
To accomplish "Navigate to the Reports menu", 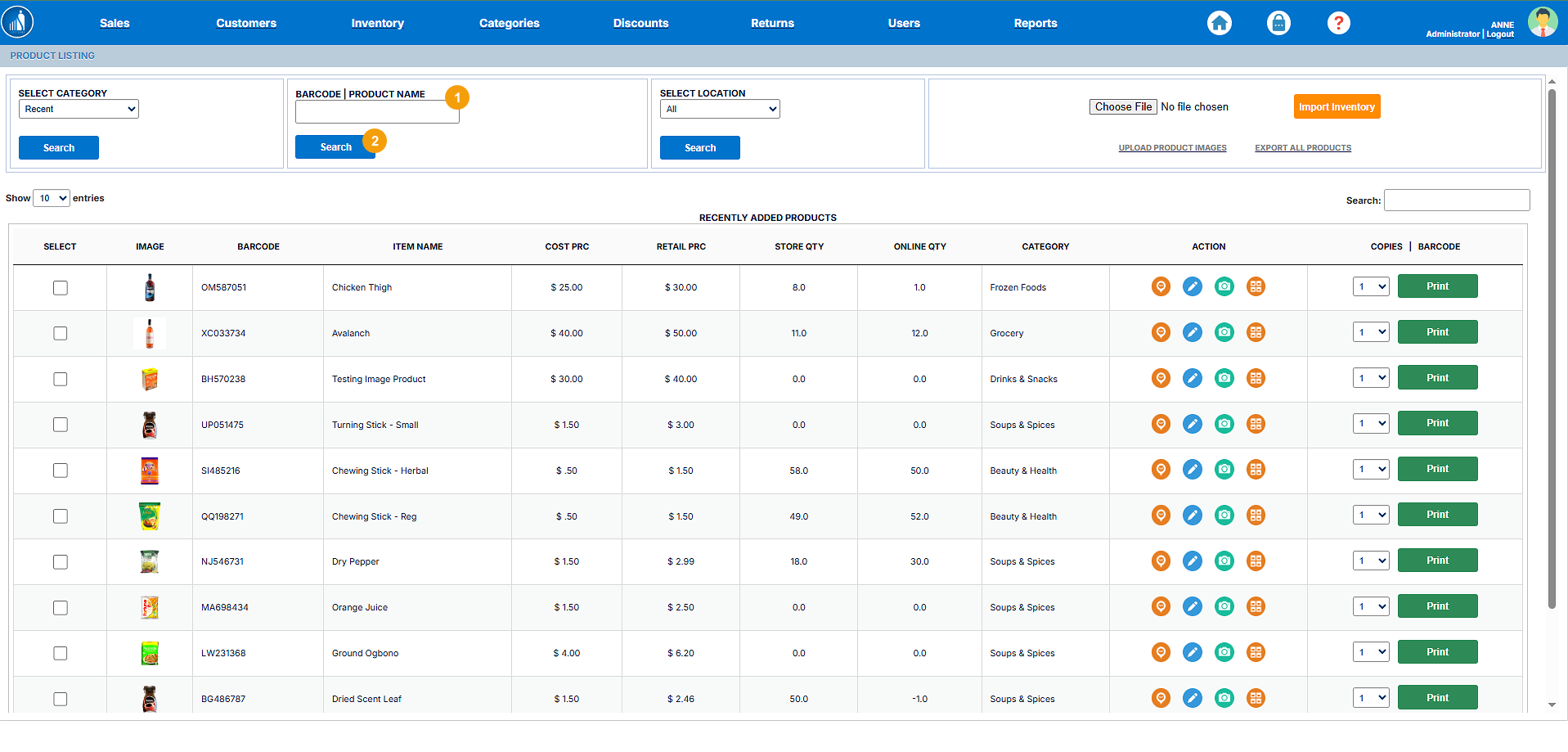I will pos(1035,23).
